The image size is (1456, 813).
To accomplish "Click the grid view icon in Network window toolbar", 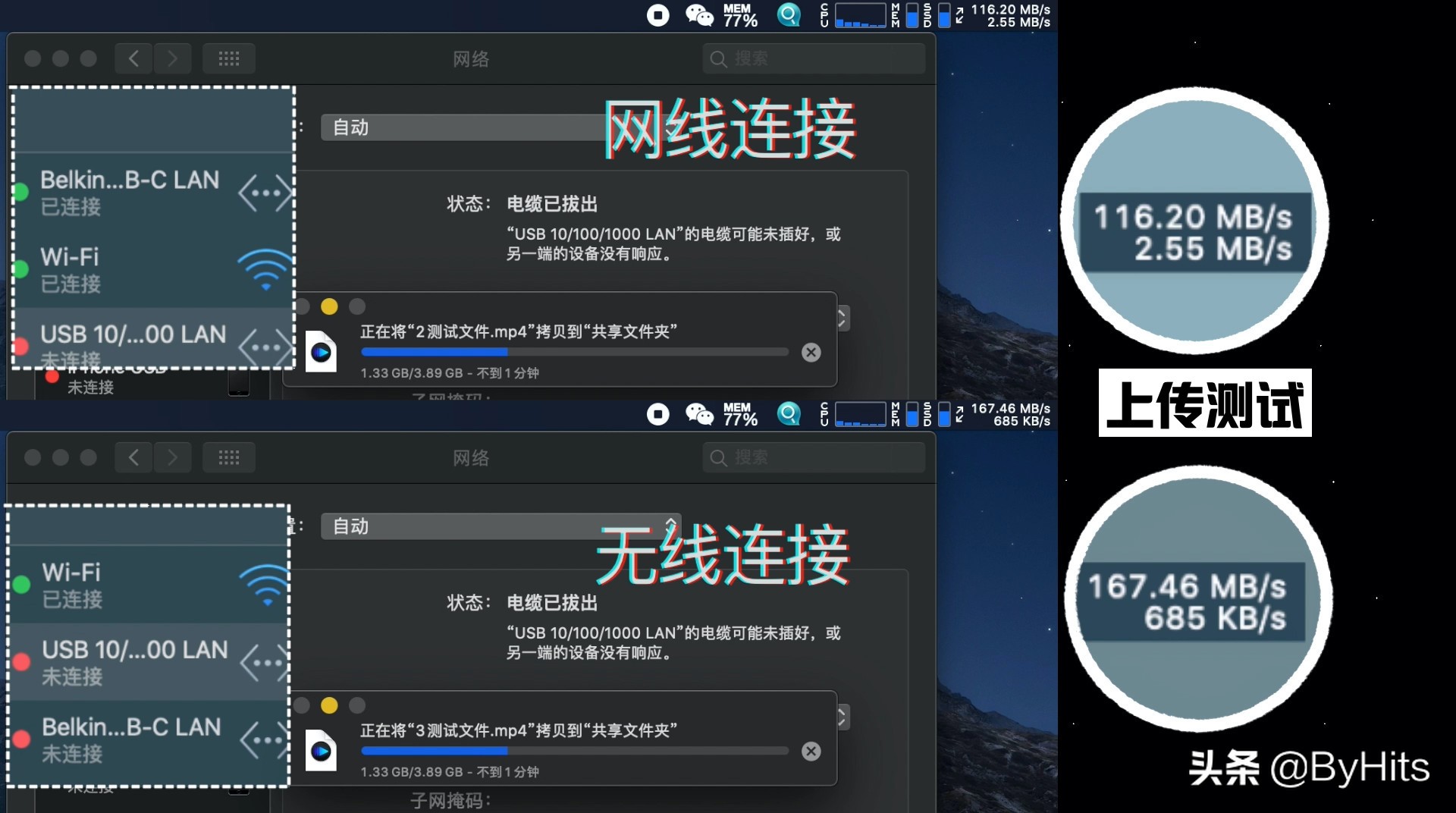I will (228, 58).
